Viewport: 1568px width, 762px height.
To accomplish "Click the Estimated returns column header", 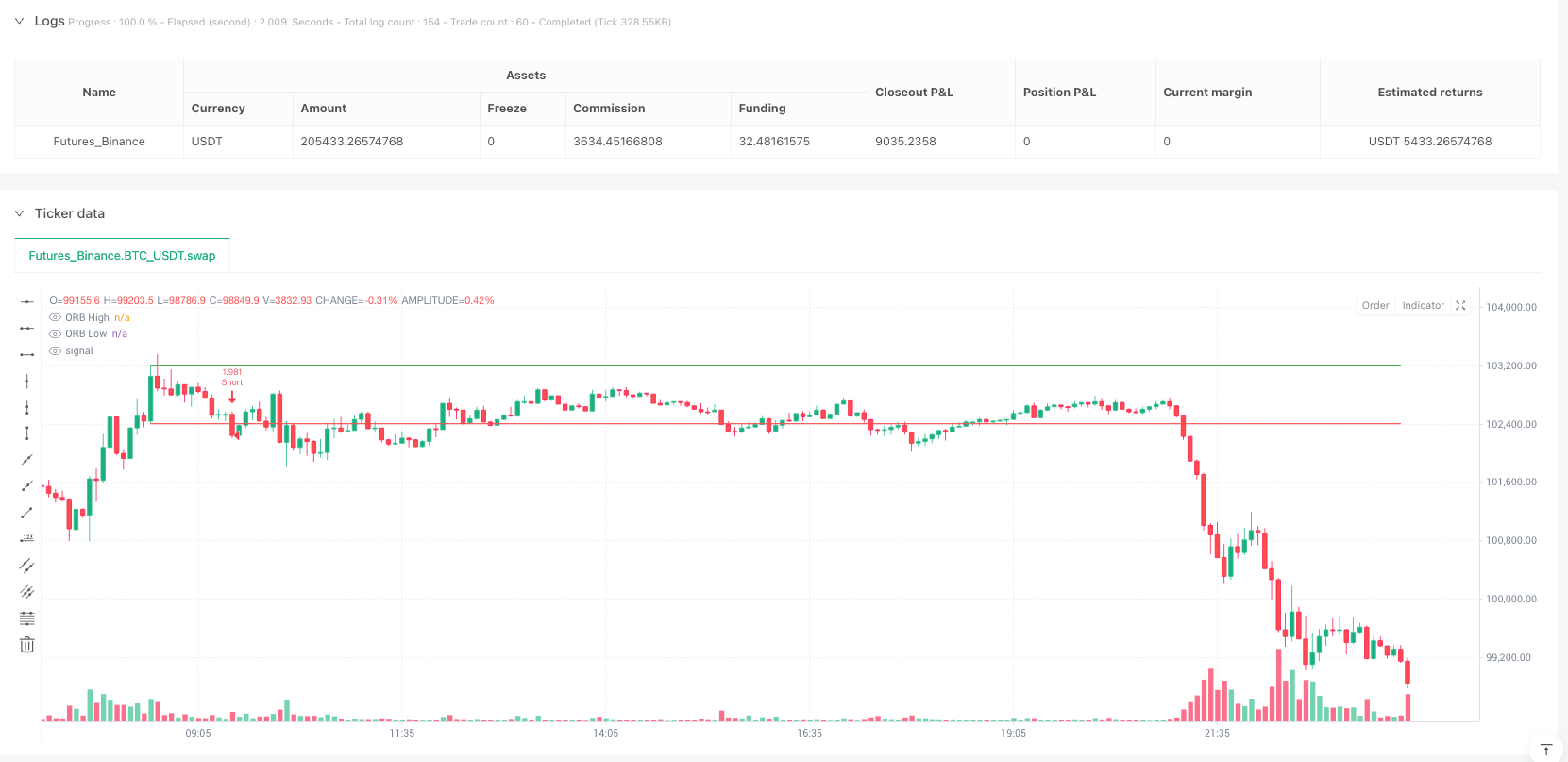I will click(1429, 92).
